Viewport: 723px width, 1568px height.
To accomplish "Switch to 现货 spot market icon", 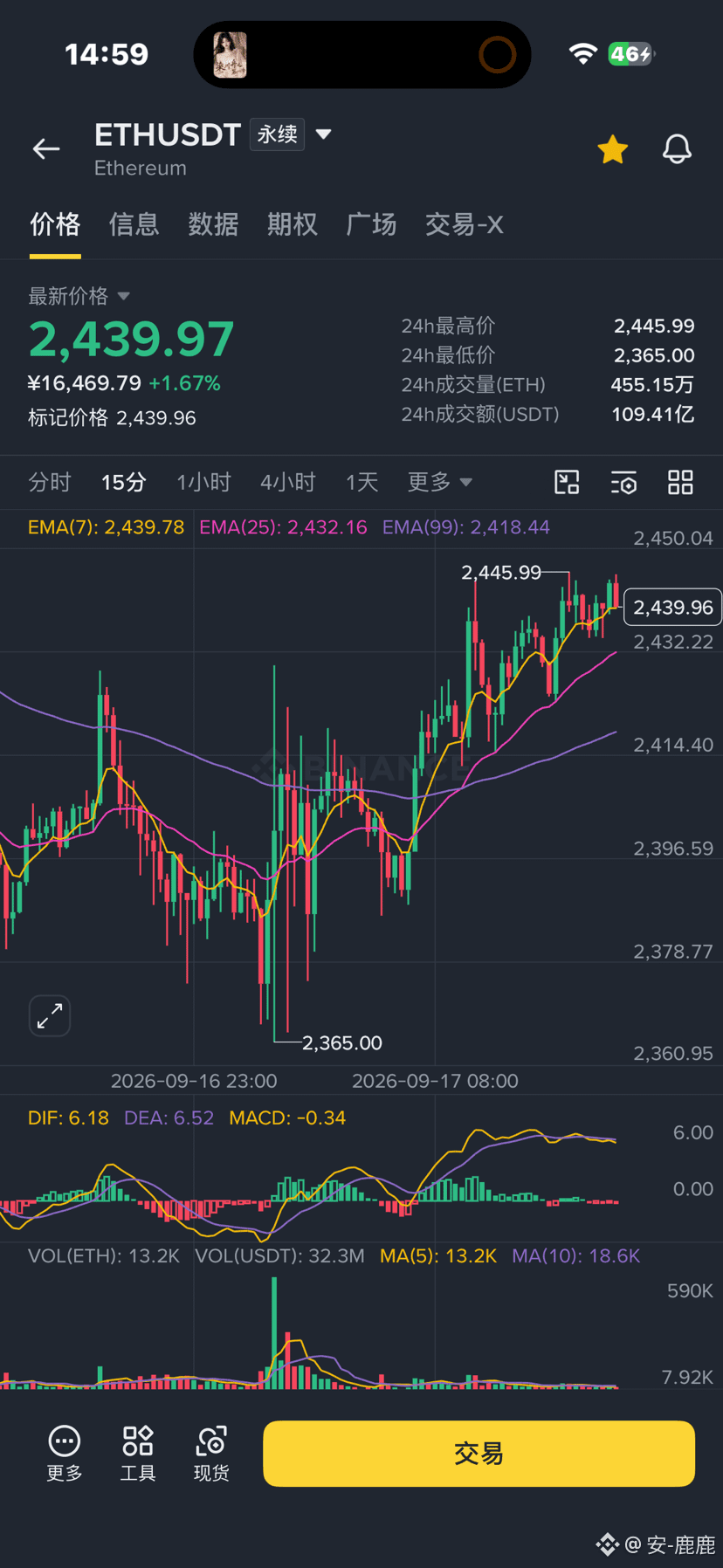I will pos(211,1454).
